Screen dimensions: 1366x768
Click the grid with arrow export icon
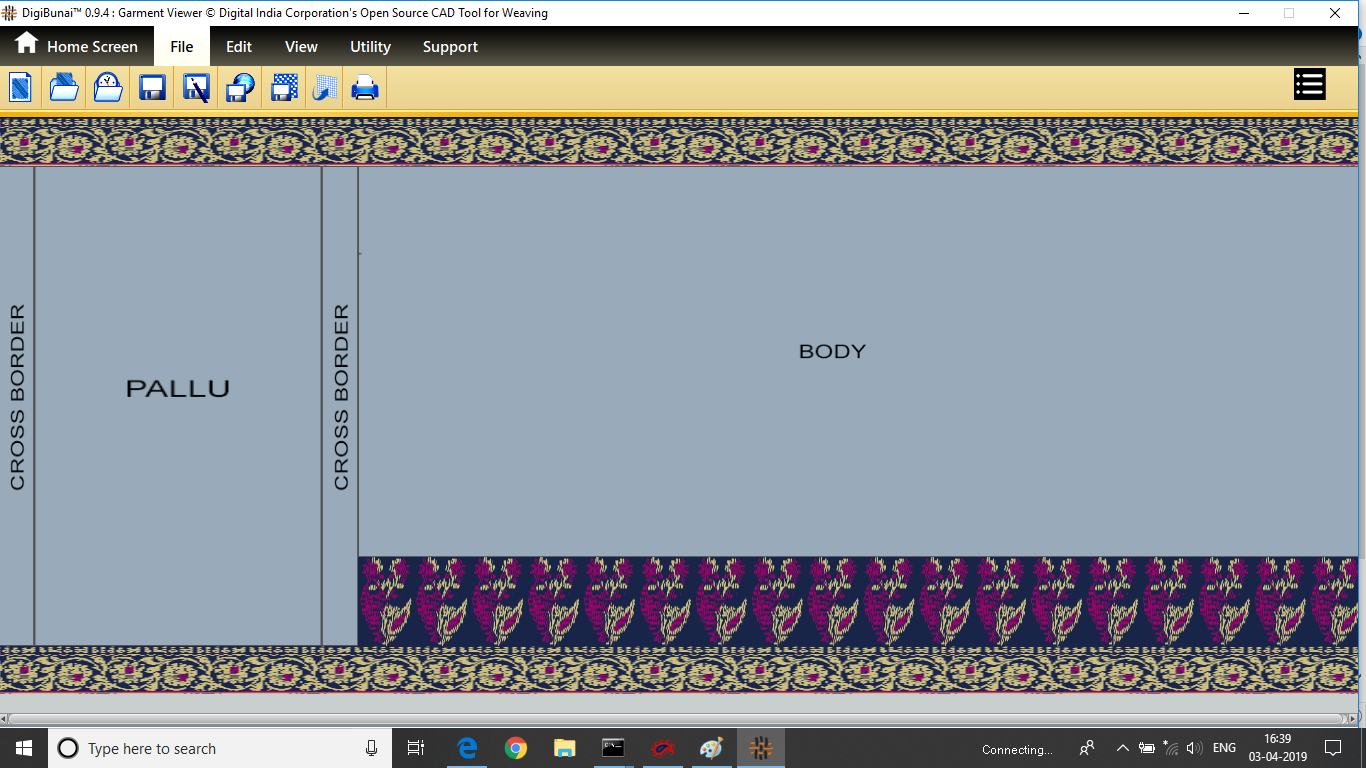pyautogui.click(x=324, y=88)
